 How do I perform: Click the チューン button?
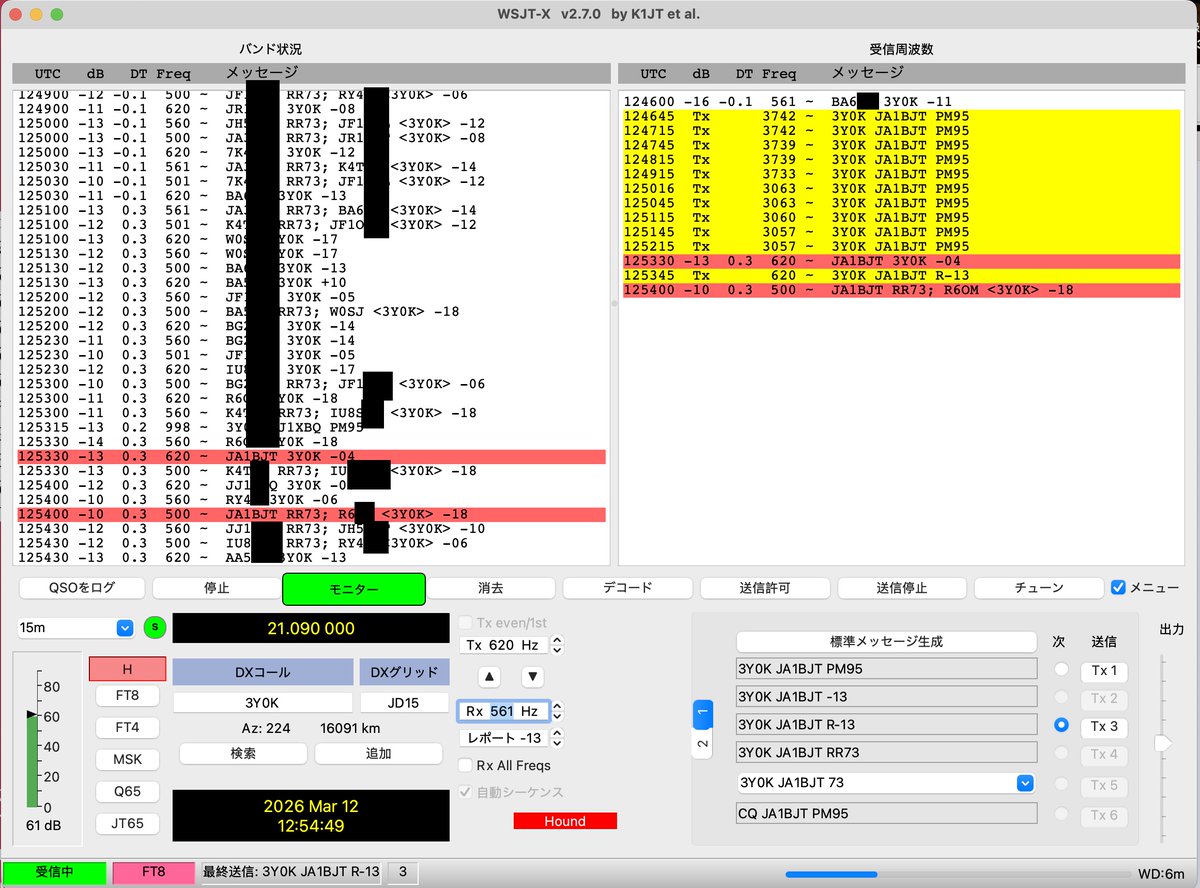pos(1038,588)
